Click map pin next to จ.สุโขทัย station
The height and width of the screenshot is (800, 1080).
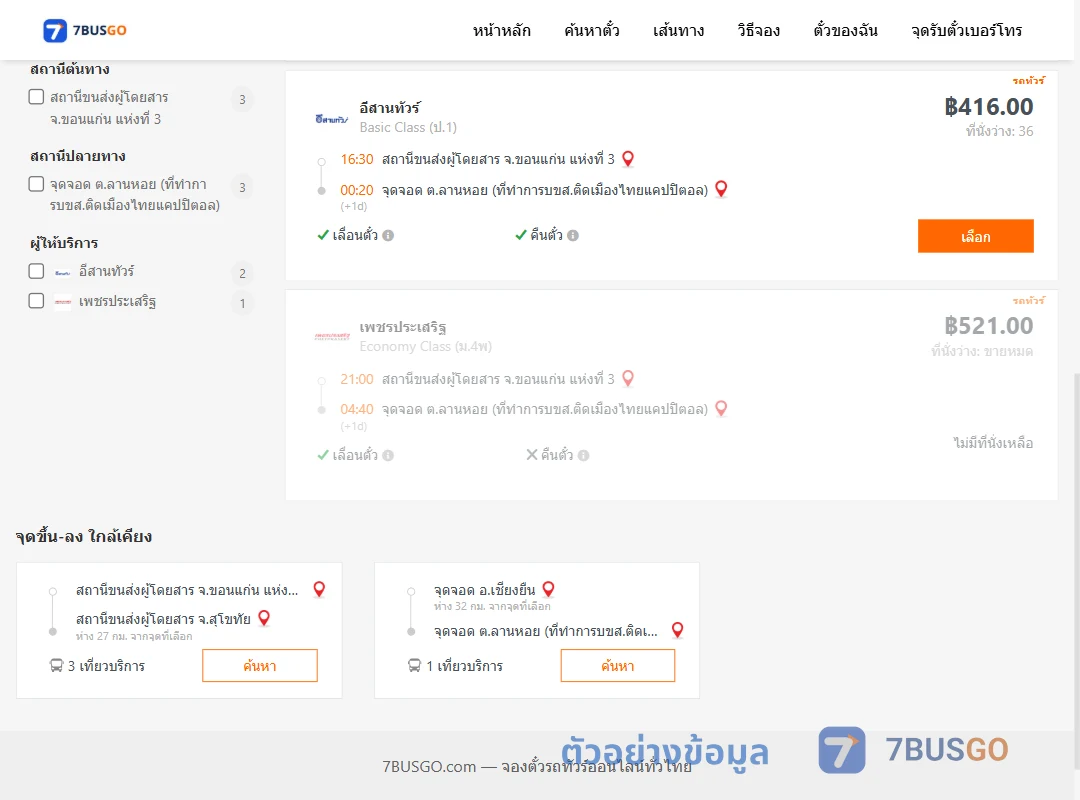[x=264, y=618]
